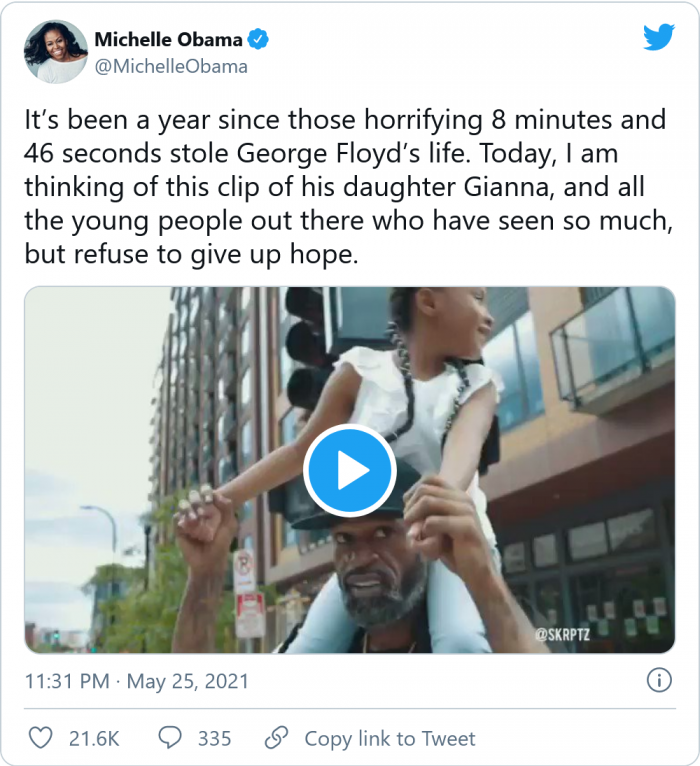The width and height of the screenshot is (700, 766).
Task: Click the chain link icon
Action: [x=276, y=738]
